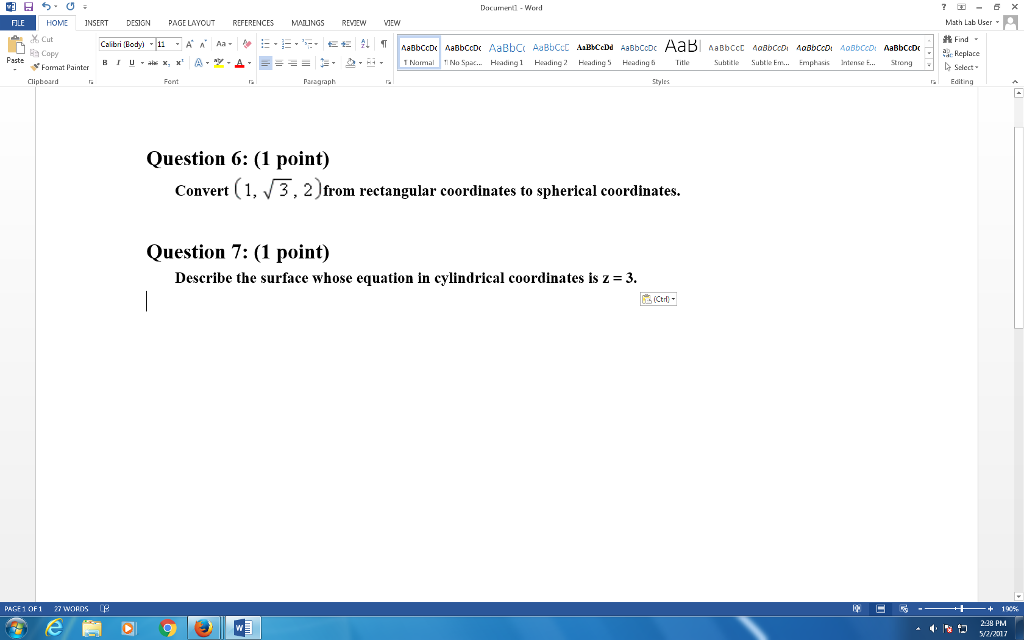Screen dimensions: 1024x640
Task: Open the font name dropdown Calibri (Body)
Action: [x=124, y=45]
